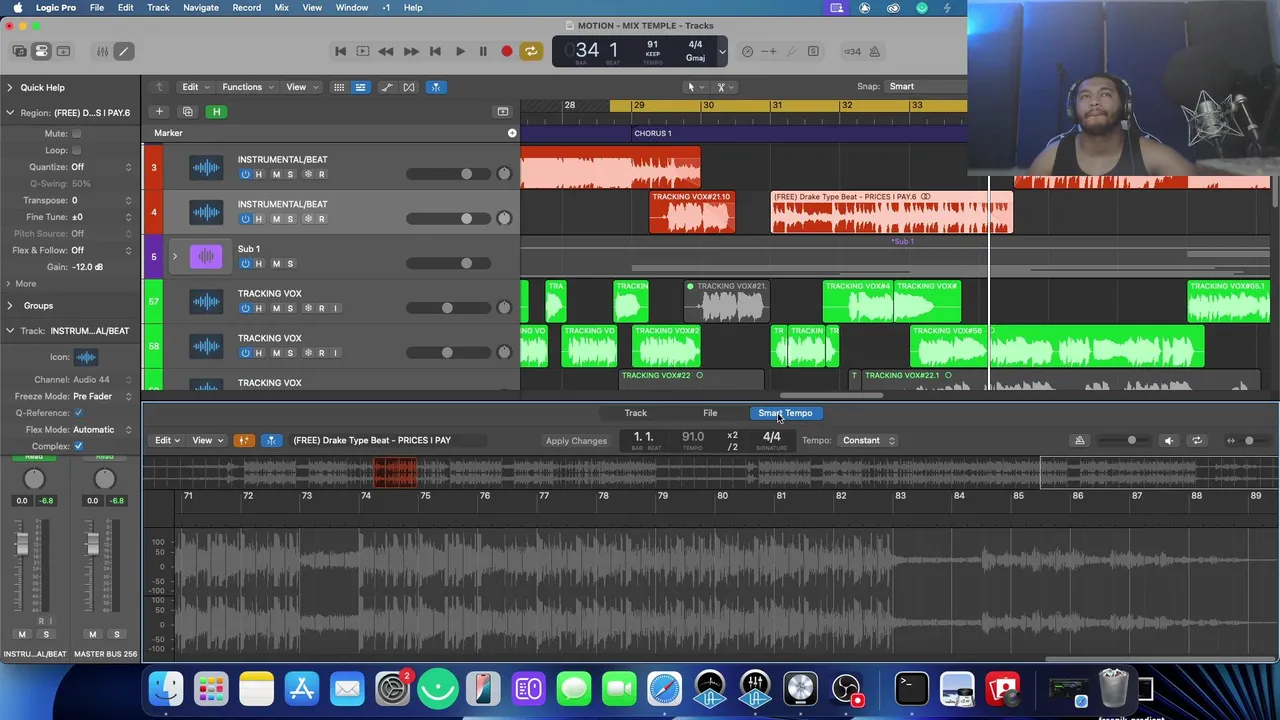Click the CHORUS 1 marker
Screen dimensions: 1280x720
click(652, 133)
